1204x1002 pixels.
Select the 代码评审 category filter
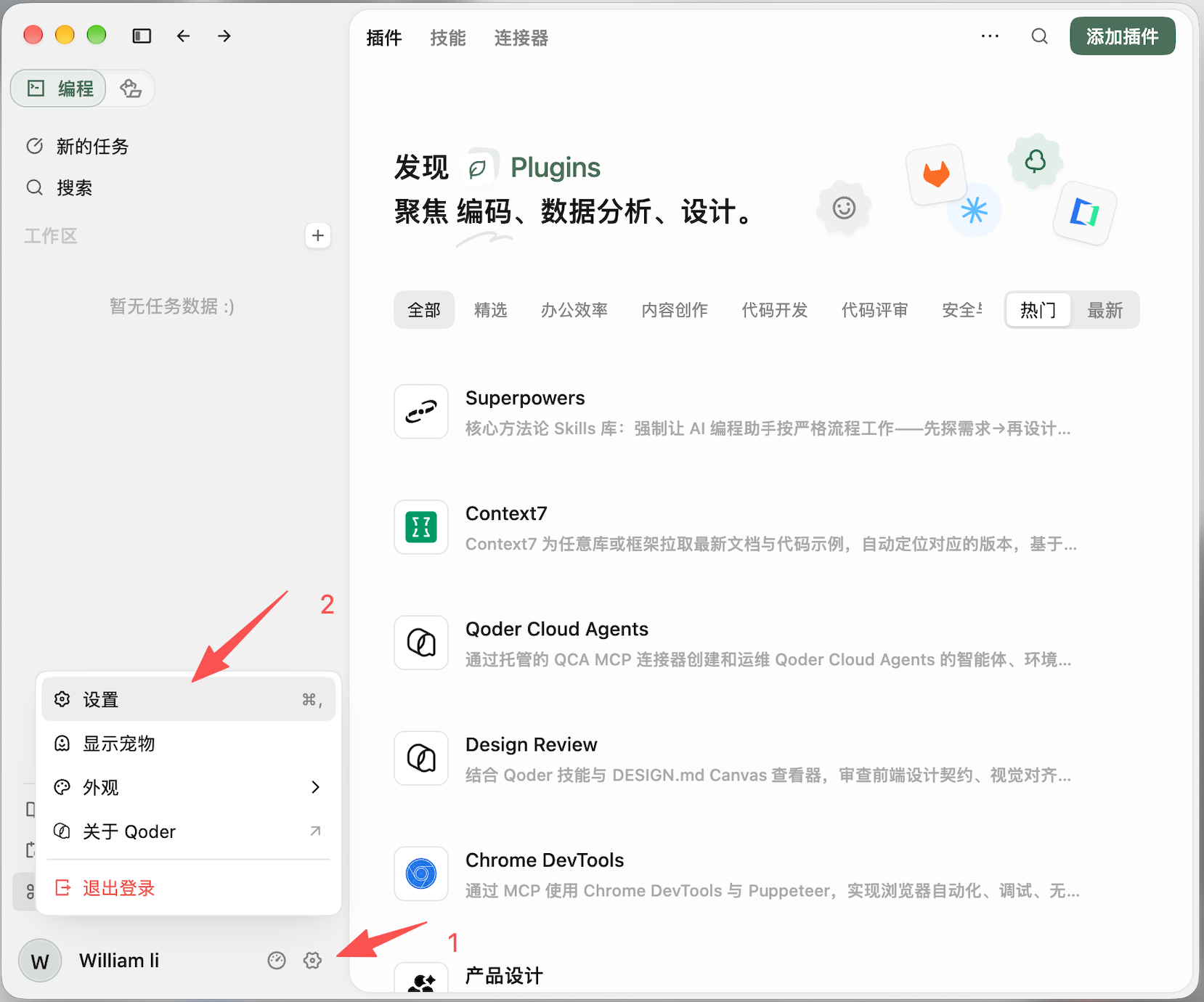(875, 310)
